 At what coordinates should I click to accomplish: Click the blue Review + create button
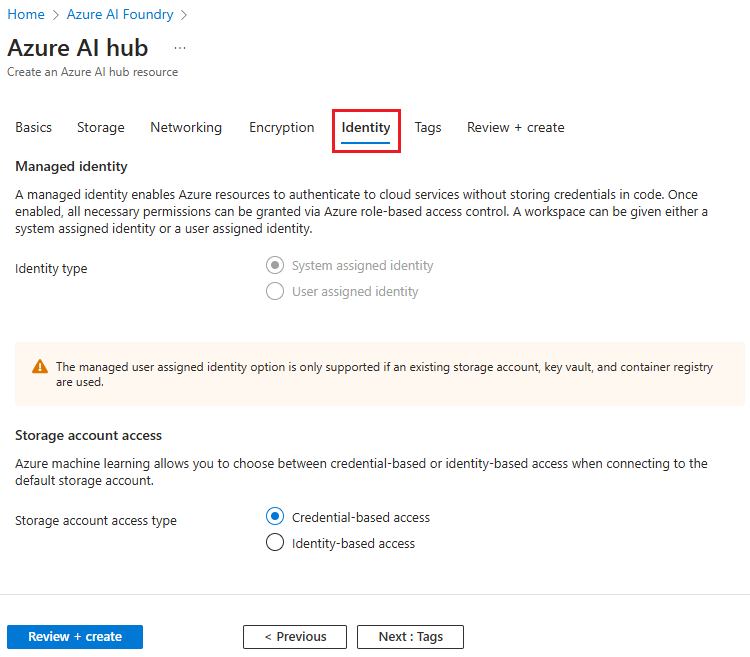[75, 637]
